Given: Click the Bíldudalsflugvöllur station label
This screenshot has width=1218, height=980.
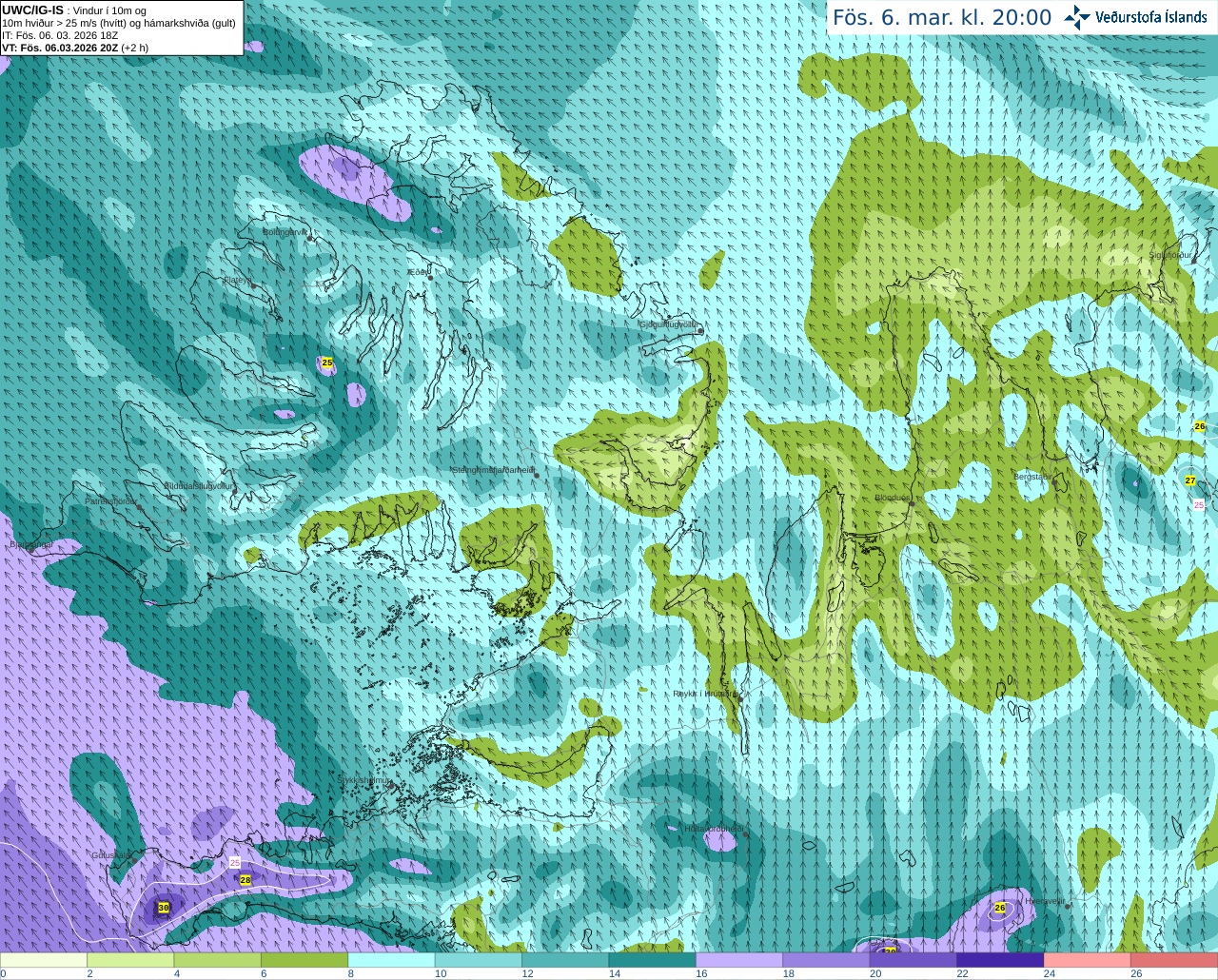Looking at the screenshot, I should point(199,486).
